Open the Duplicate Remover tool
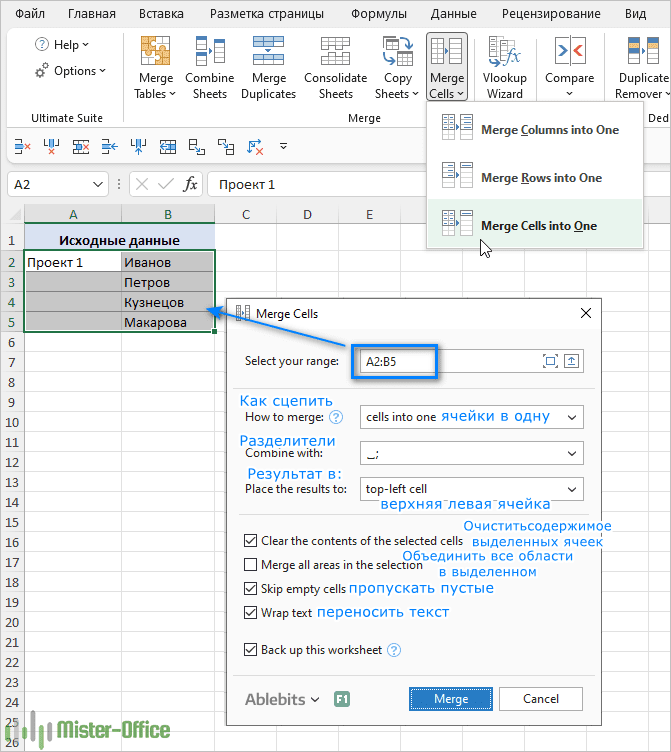 [642, 67]
